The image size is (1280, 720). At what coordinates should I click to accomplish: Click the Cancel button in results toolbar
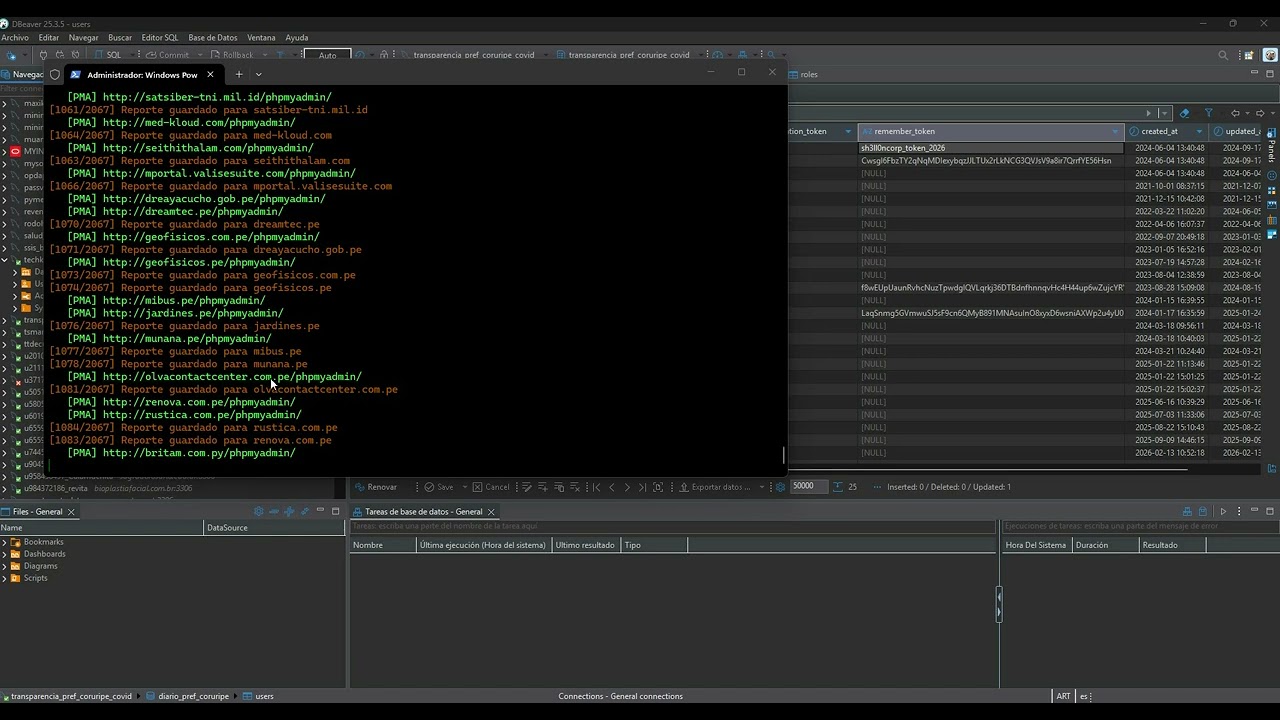pyautogui.click(x=490, y=487)
